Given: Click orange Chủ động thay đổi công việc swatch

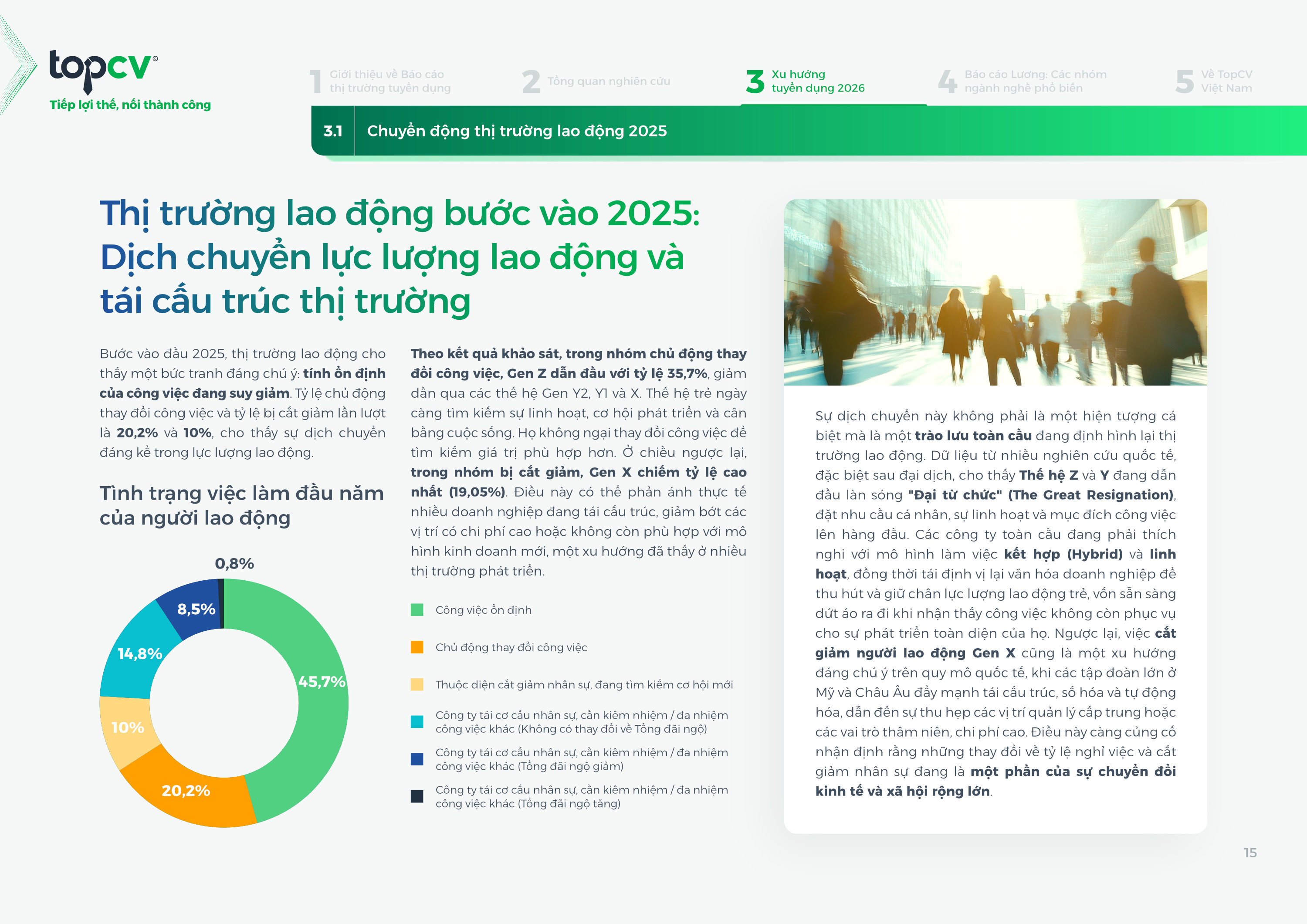Looking at the screenshot, I should pos(416,647).
